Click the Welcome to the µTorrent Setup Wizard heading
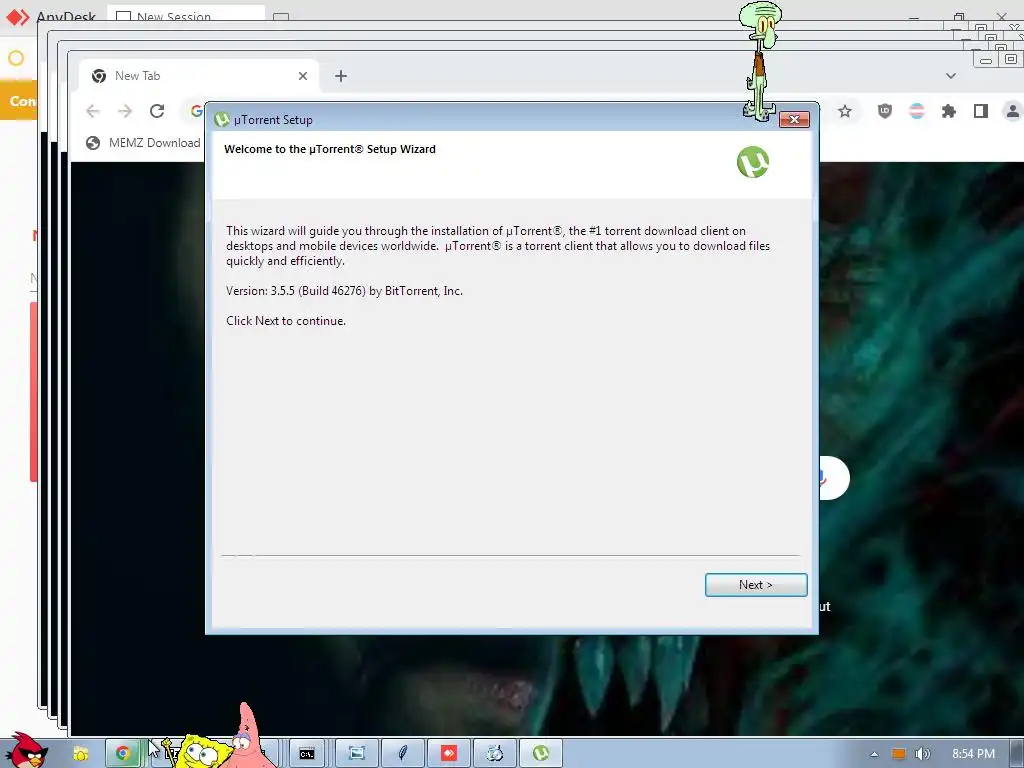Screen dimensions: 1024x768 point(330,149)
